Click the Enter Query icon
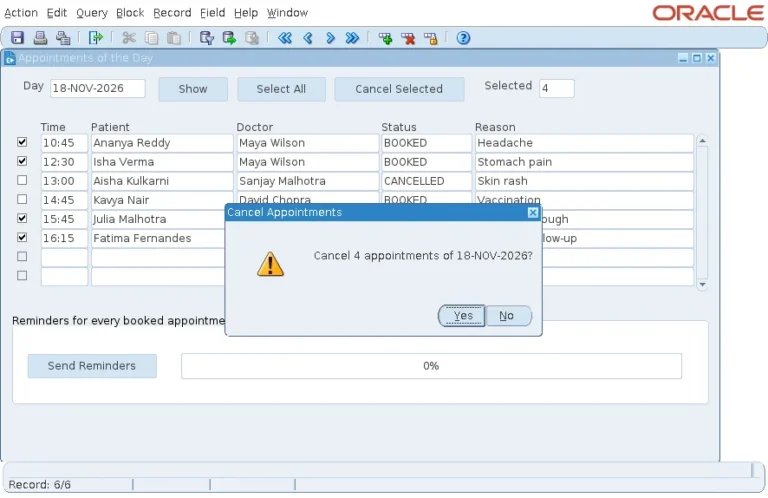 point(207,38)
